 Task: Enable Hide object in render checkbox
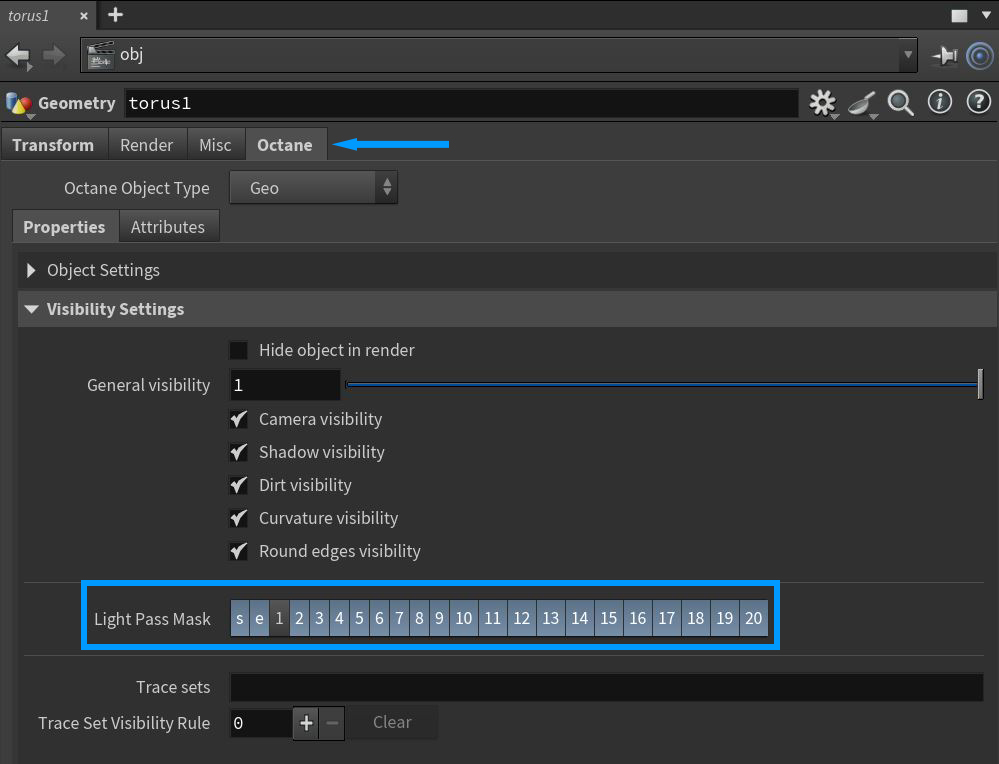pos(239,350)
